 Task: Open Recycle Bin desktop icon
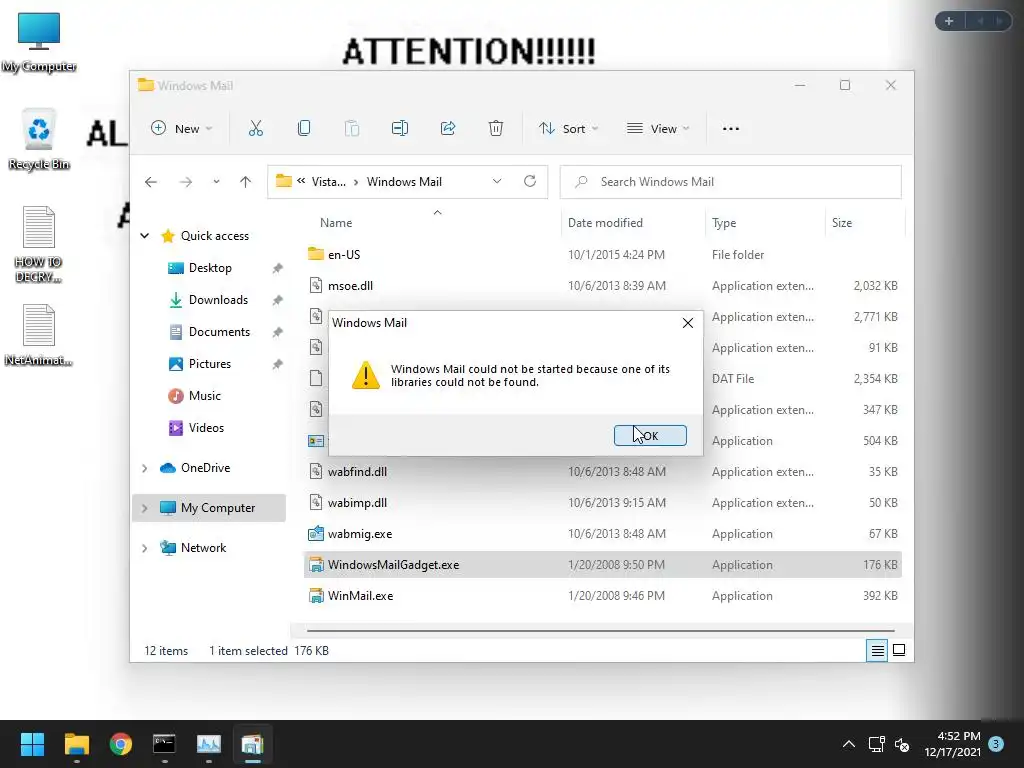click(x=39, y=140)
